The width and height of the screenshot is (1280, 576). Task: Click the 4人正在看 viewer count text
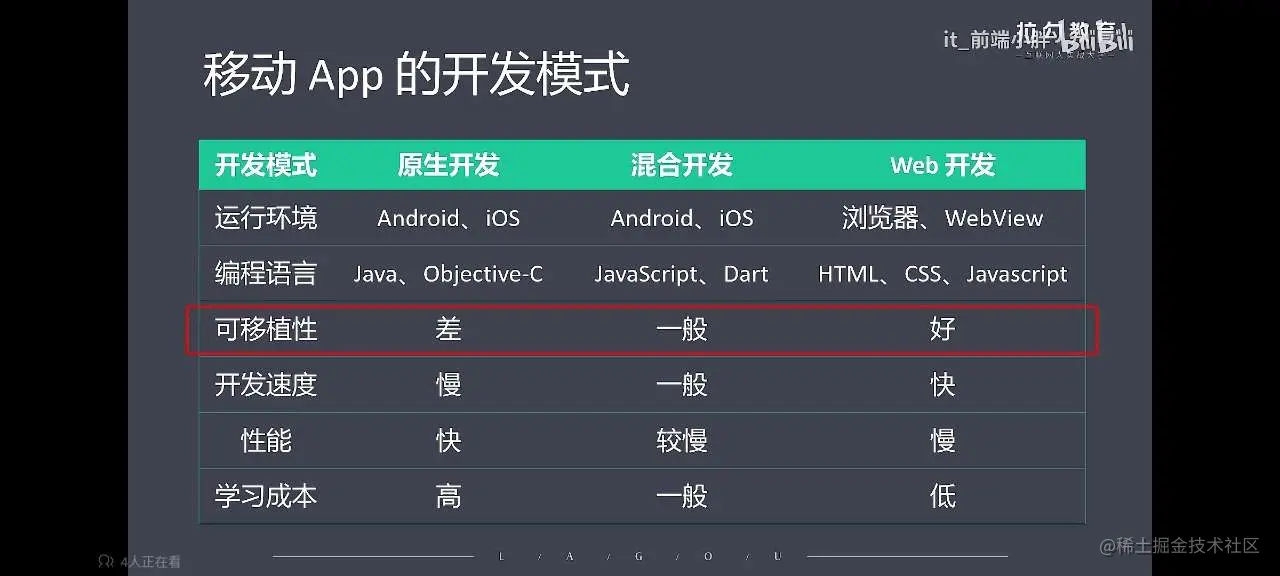tap(150, 562)
